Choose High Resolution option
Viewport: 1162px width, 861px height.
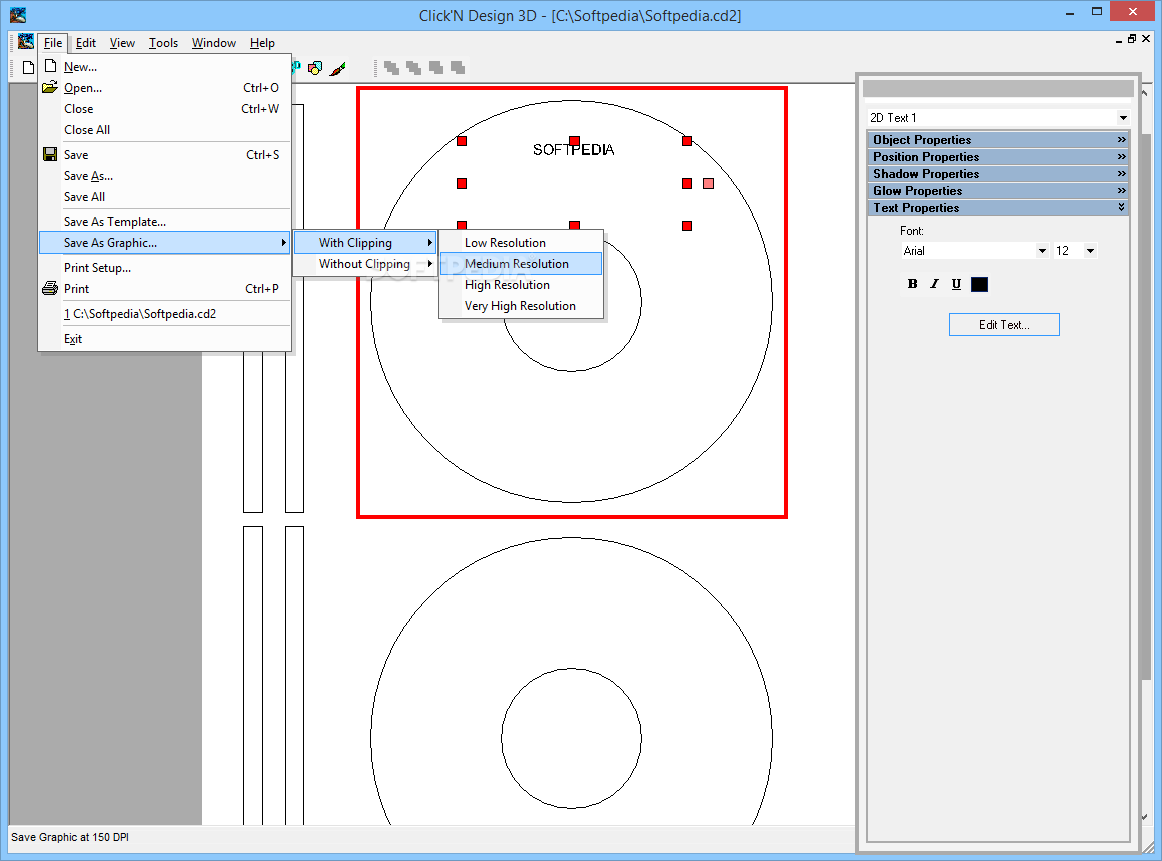(521, 285)
